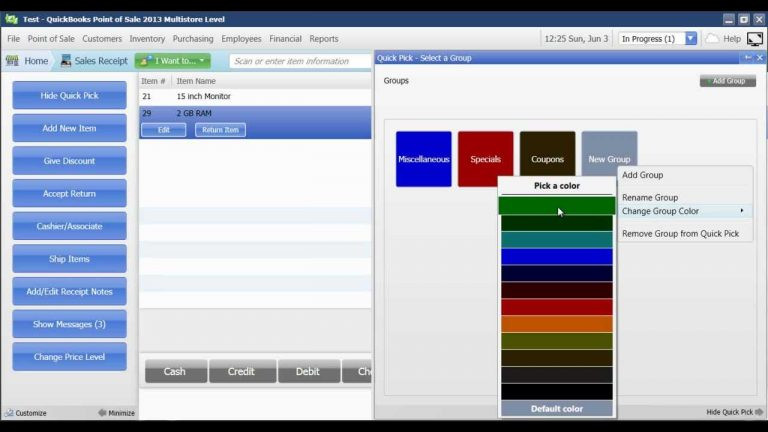Click the Sales Receipt register icon

click(66, 61)
